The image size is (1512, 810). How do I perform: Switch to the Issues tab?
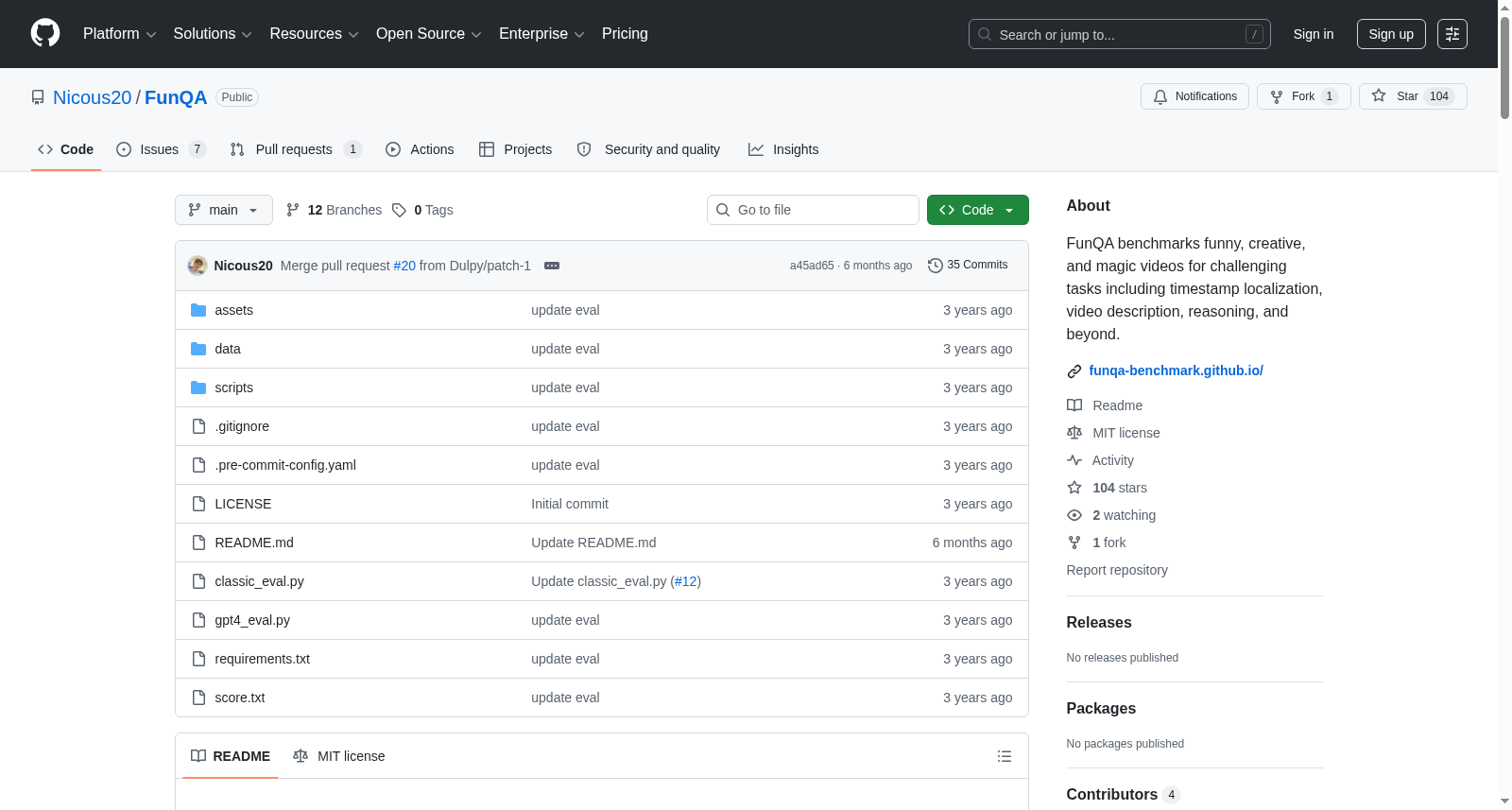pyautogui.click(x=161, y=149)
